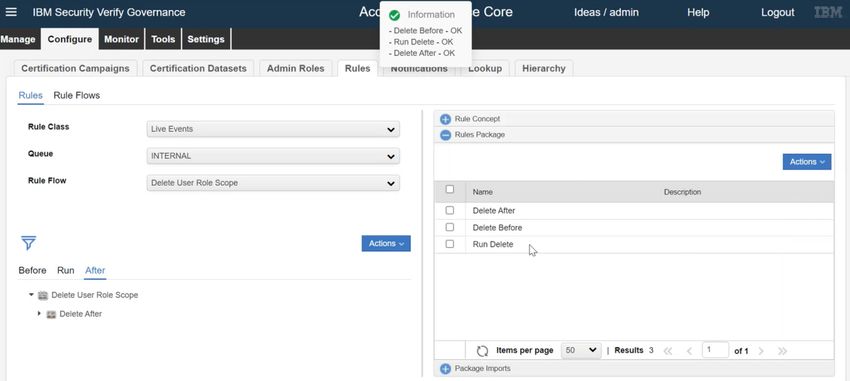Image resolution: width=850 pixels, height=381 pixels.
Task: Click the Help link
Action: [698, 12]
